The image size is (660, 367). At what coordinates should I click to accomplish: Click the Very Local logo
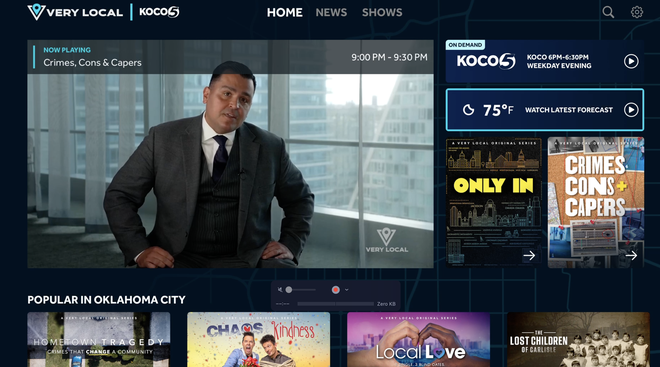(x=75, y=12)
